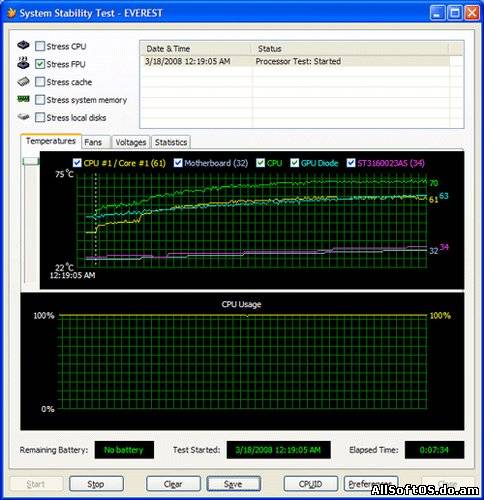Open the Statistics tab
The height and width of the screenshot is (500, 484).
(x=171, y=142)
